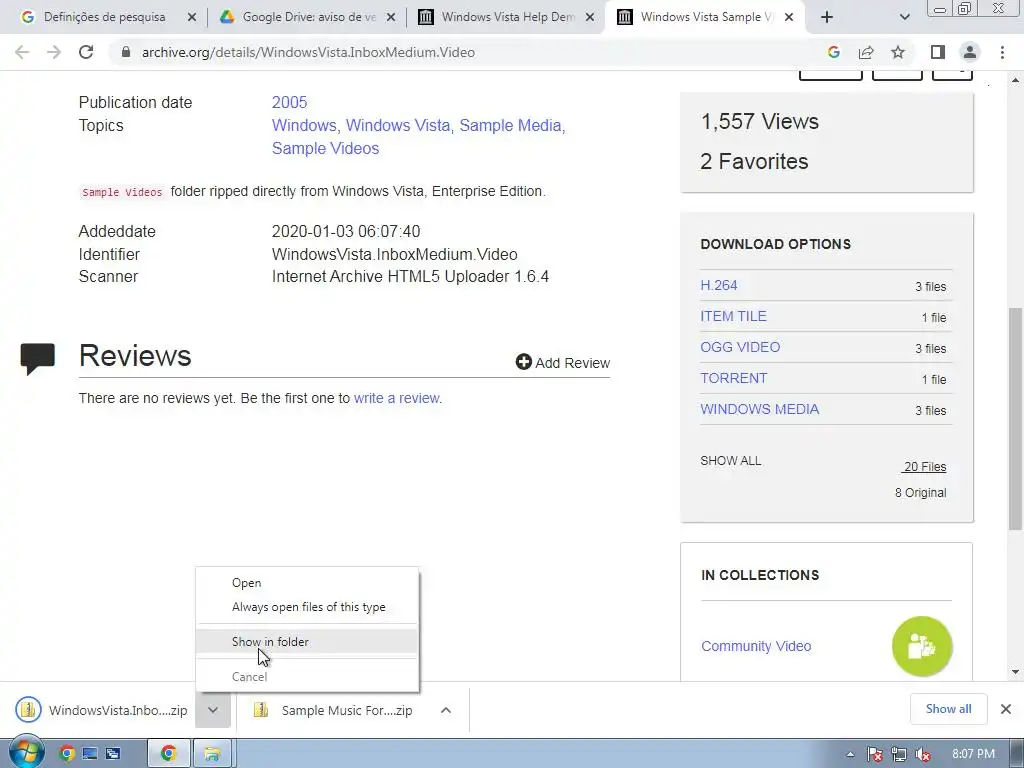Open H.264 download option
1024x768 pixels.
pyautogui.click(x=718, y=285)
